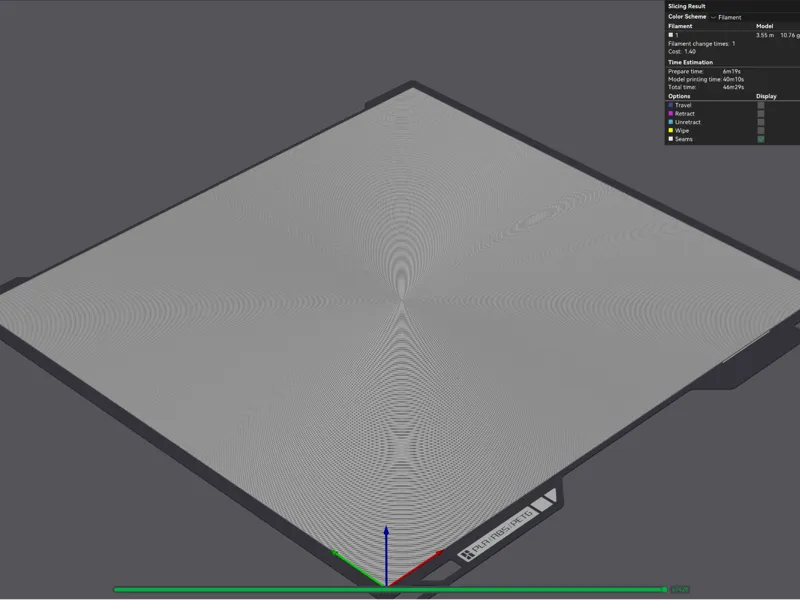
Task: Click the magenta Retract color swatch
Action: [x=671, y=114]
